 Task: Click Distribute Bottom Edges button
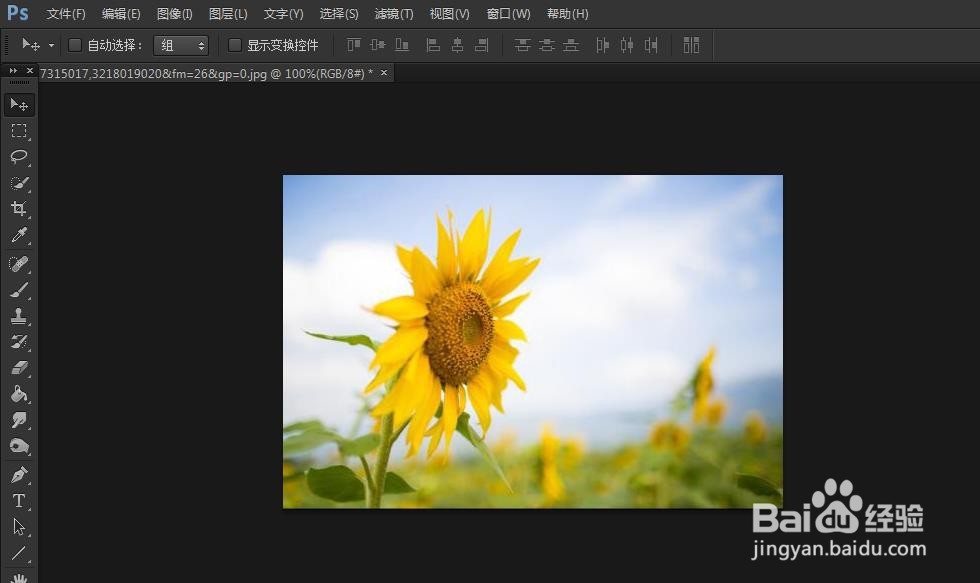[x=571, y=45]
